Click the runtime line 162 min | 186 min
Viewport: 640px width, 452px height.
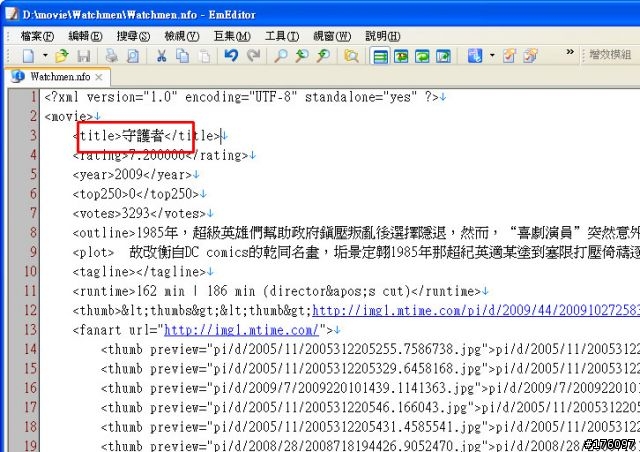(276, 291)
